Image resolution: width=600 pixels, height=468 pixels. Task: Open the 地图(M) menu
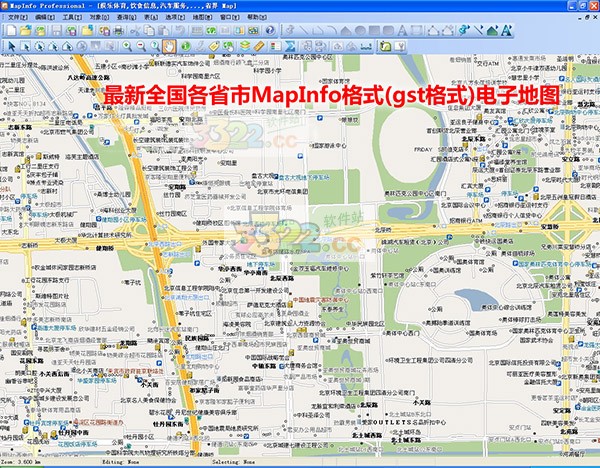coord(202,17)
